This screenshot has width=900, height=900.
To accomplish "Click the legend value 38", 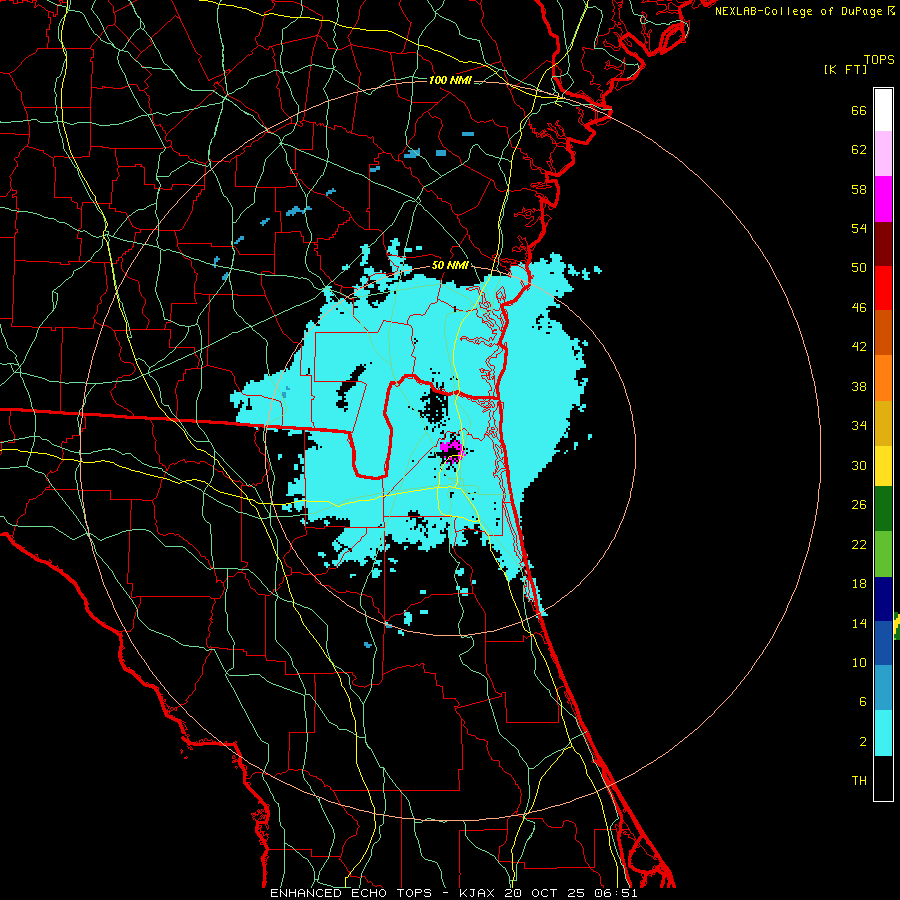I will pyautogui.click(x=859, y=386).
